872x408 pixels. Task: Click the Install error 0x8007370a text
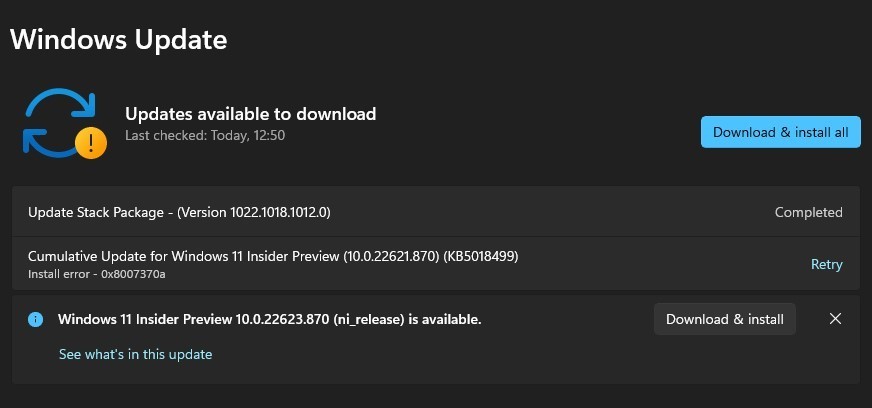coord(97,274)
